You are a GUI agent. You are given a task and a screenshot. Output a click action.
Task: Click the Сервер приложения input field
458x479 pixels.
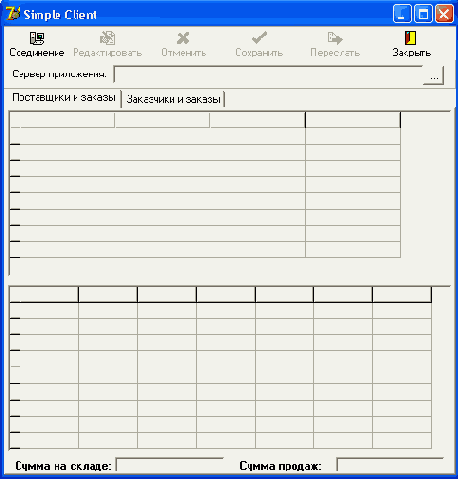coord(269,74)
